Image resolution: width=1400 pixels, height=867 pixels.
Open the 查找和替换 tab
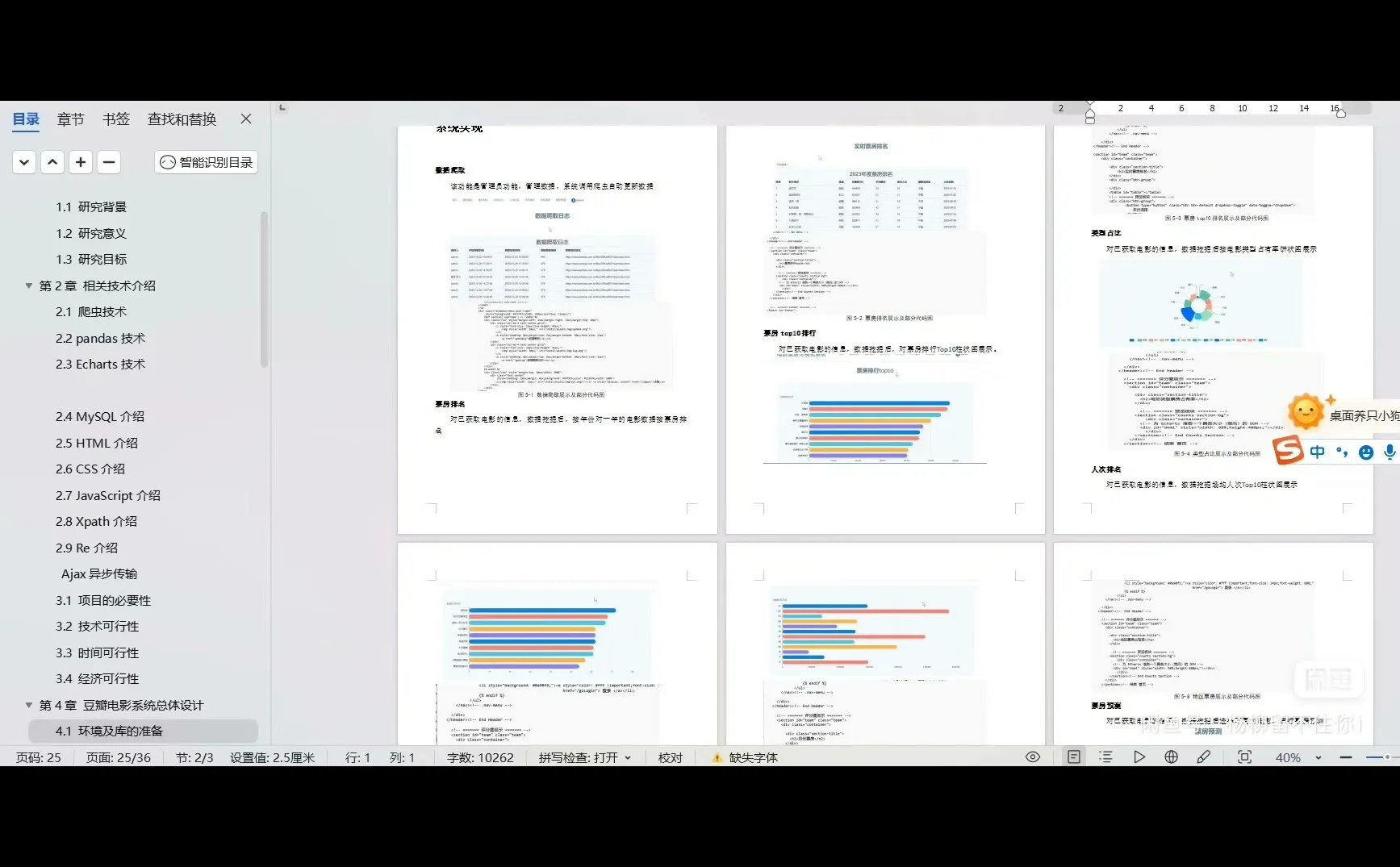pyautogui.click(x=182, y=119)
